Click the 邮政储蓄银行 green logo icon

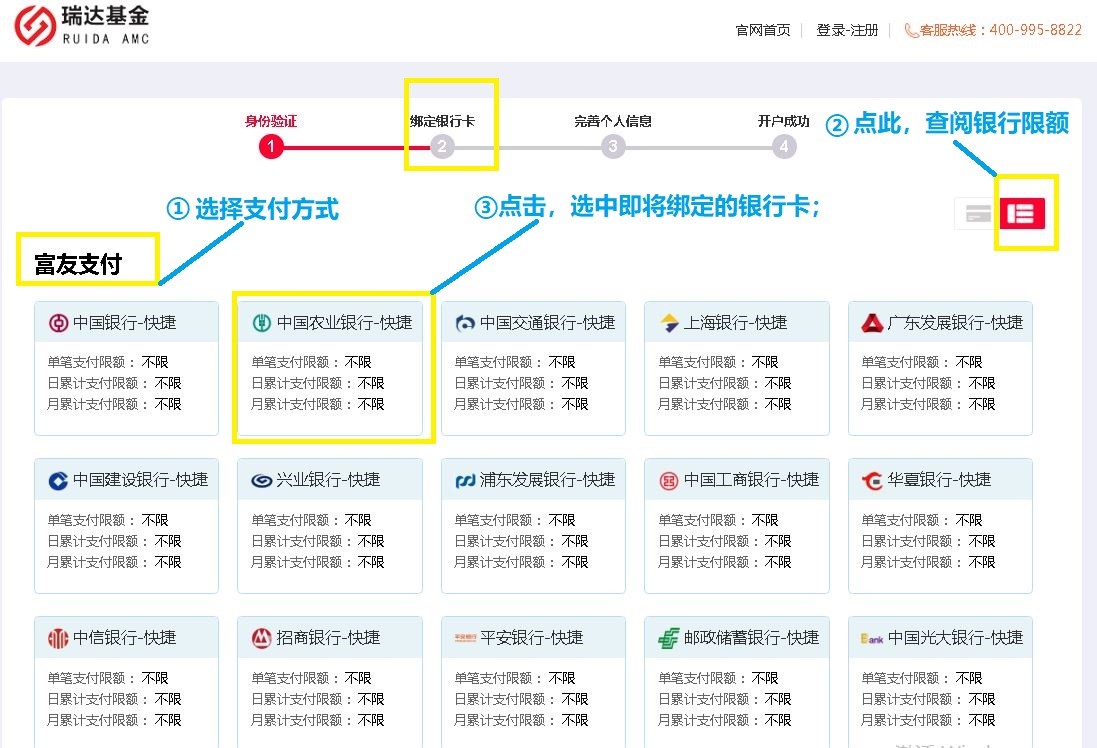pos(669,638)
